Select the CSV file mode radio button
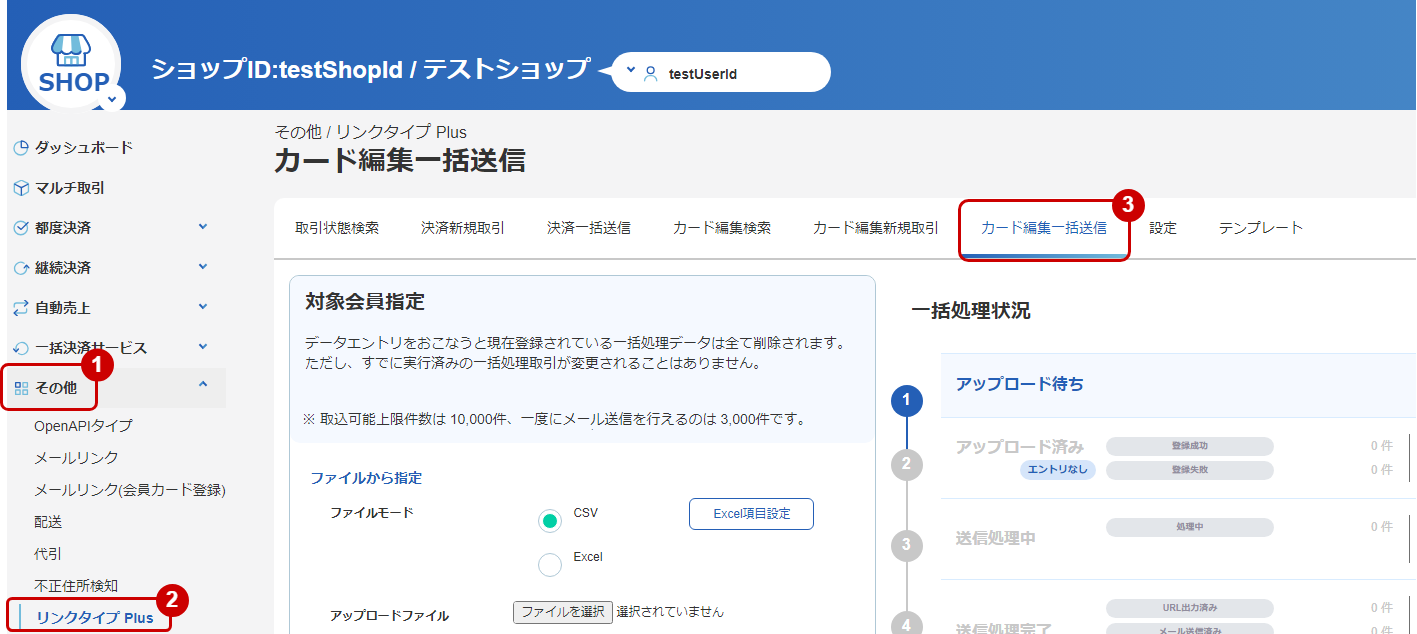Screen dimensions: 1417x634 pos(550,521)
